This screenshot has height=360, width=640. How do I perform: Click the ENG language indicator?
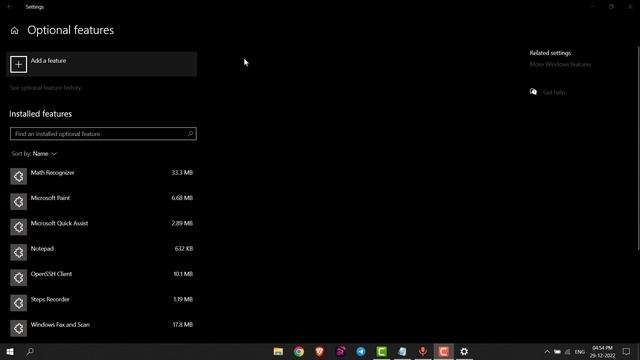[x=580, y=352]
